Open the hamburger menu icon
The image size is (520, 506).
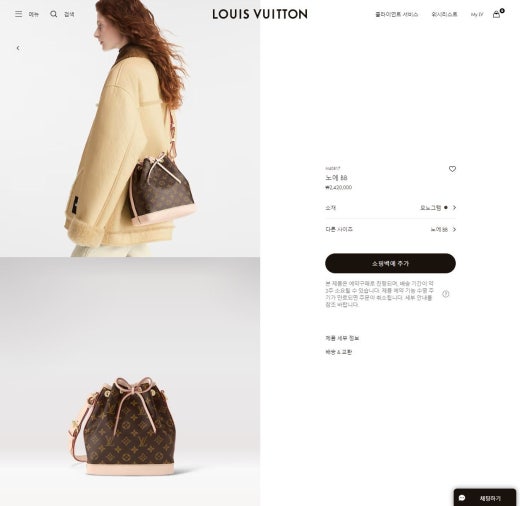(19, 14)
